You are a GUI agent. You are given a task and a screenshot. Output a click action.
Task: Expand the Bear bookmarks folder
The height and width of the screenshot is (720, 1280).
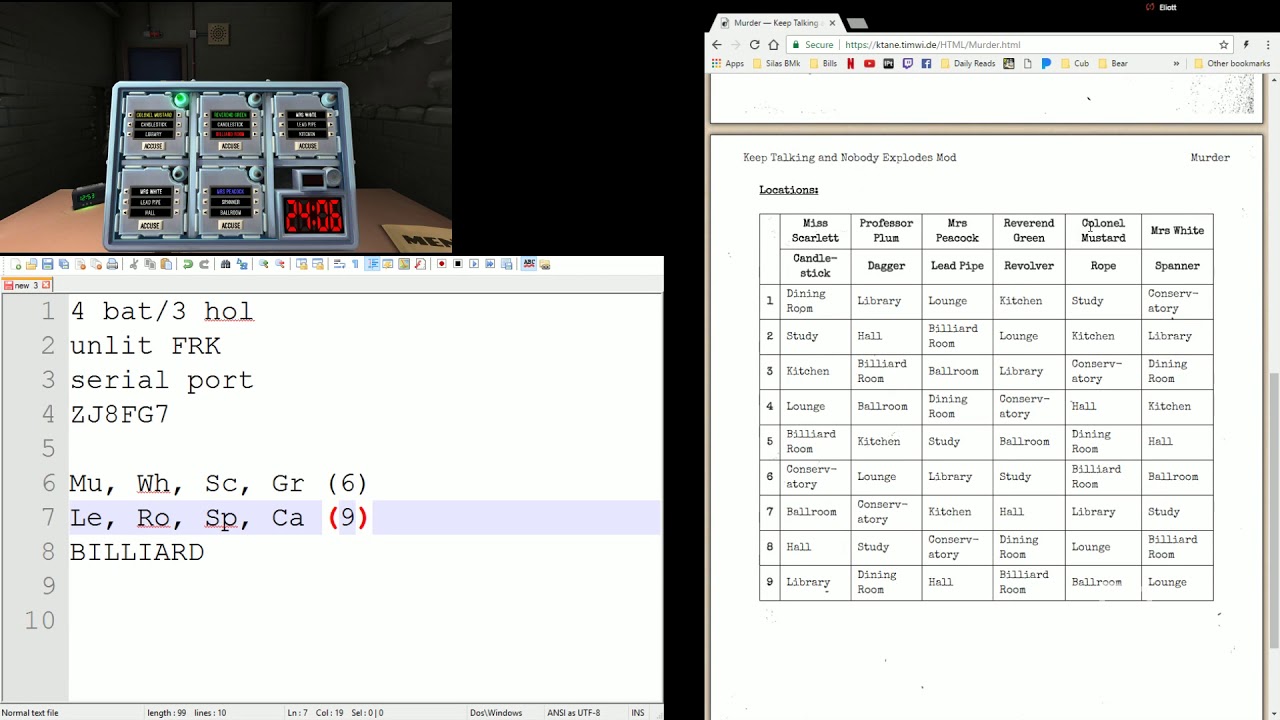click(1112, 63)
